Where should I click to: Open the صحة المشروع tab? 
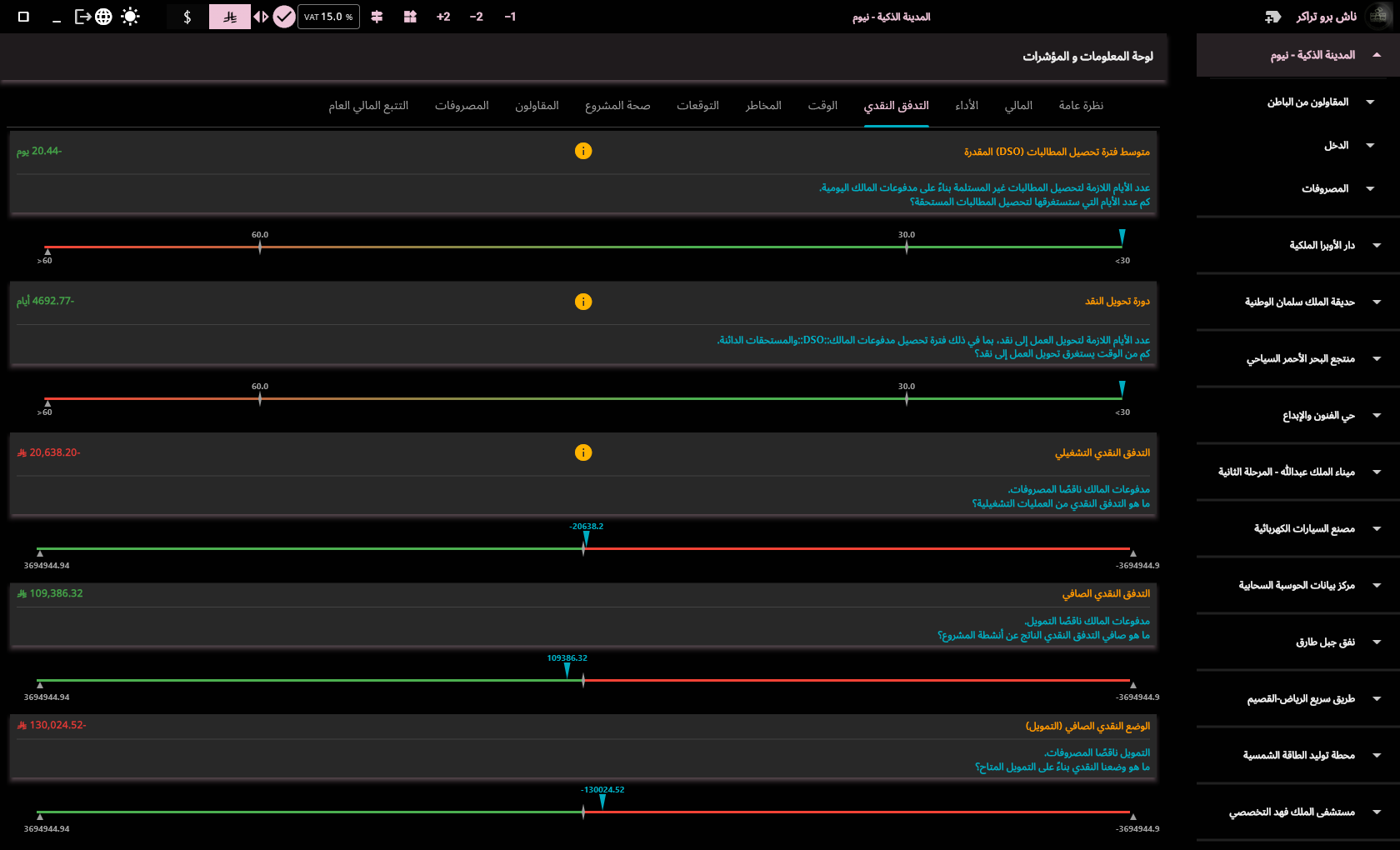[617, 106]
